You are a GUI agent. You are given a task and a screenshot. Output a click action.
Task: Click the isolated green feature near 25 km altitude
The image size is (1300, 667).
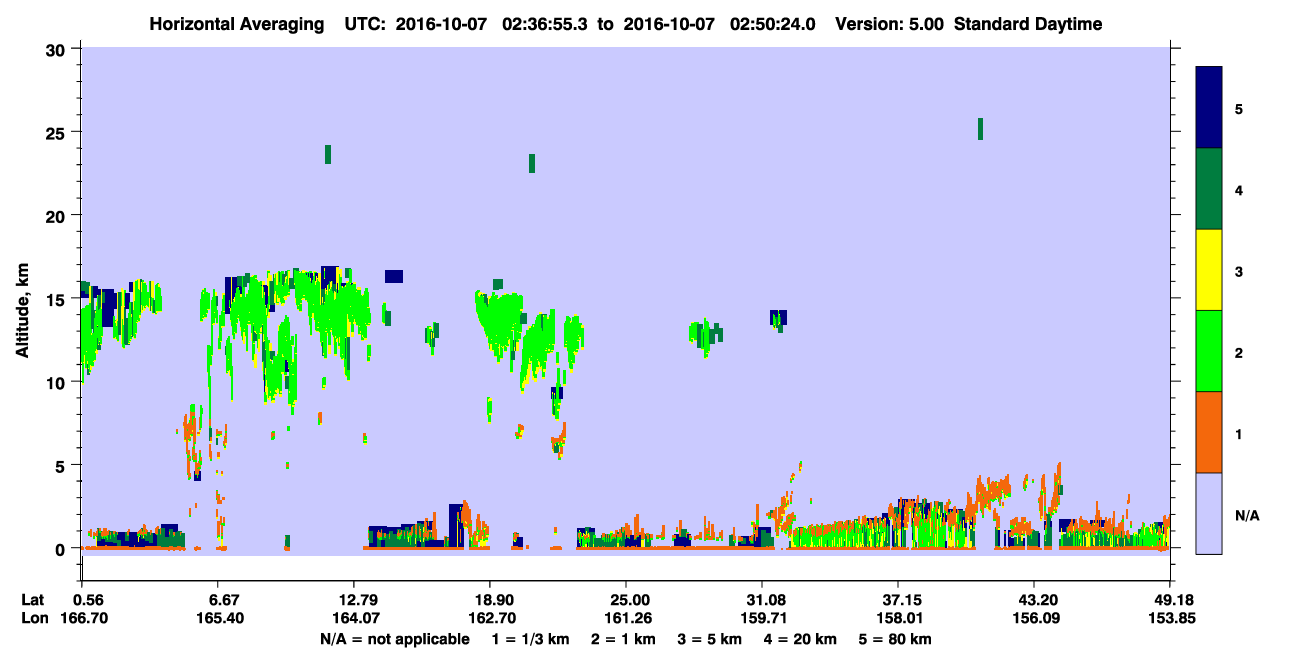click(980, 128)
